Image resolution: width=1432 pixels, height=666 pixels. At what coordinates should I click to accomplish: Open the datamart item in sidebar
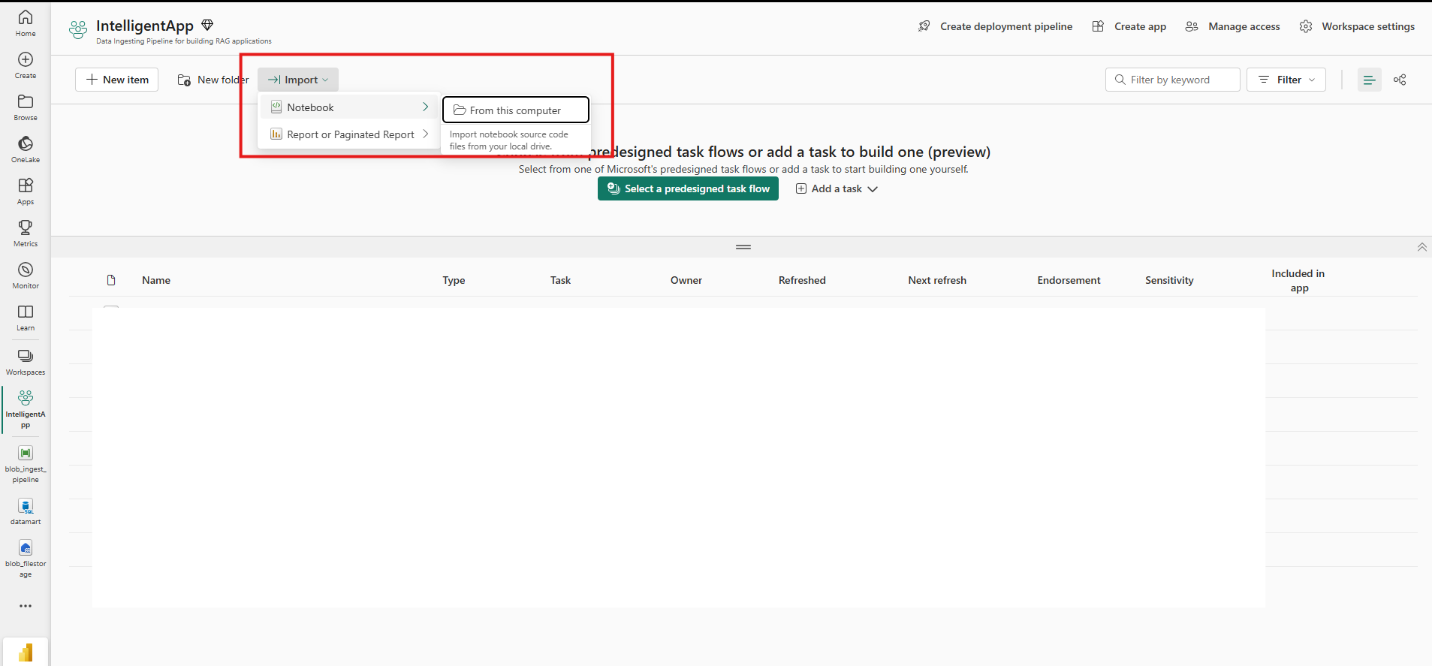(25, 511)
